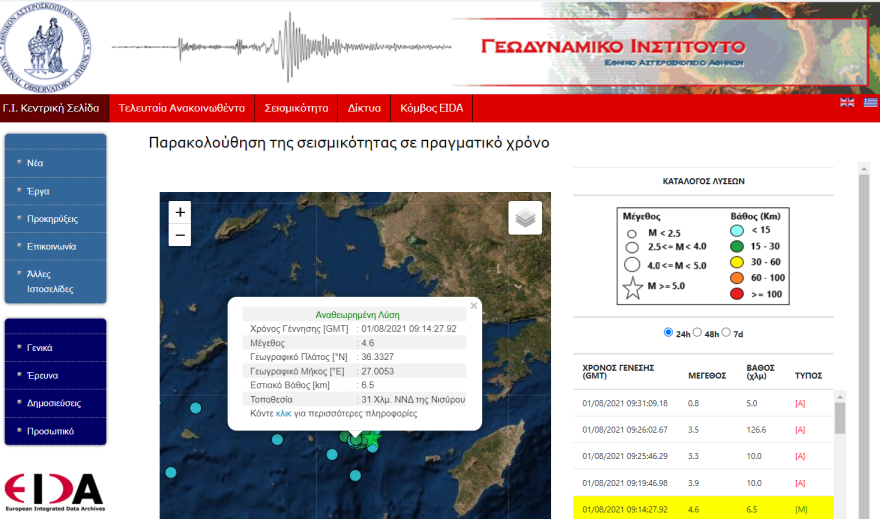Zoom out on the seismicity map

coord(180,236)
